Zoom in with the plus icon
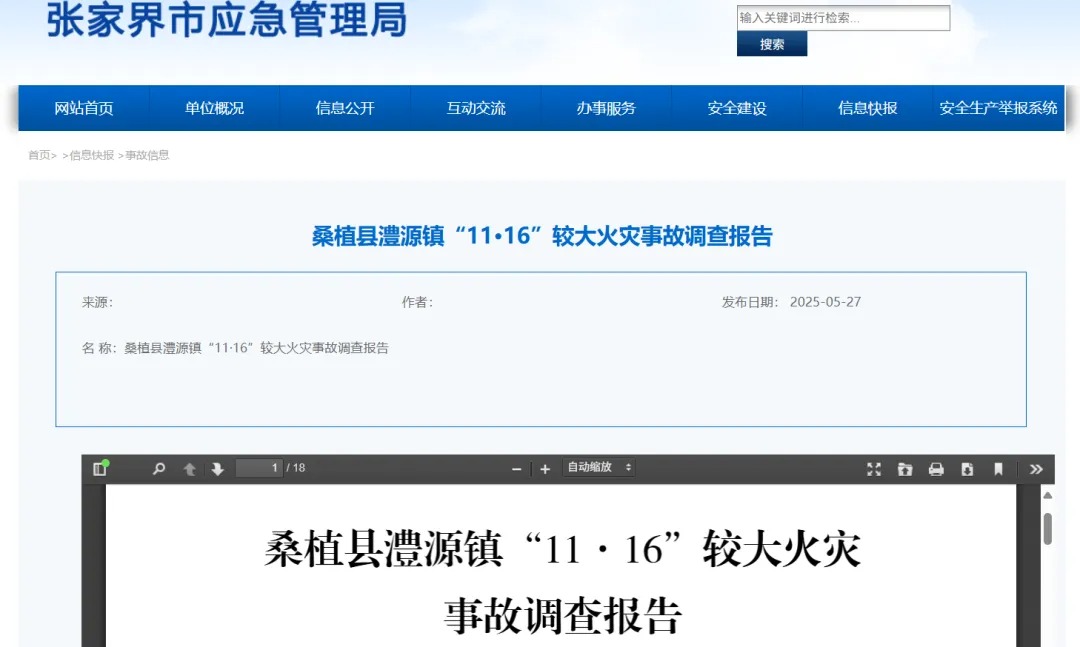This screenshot has width=1080, height=647. coord(545,469)
